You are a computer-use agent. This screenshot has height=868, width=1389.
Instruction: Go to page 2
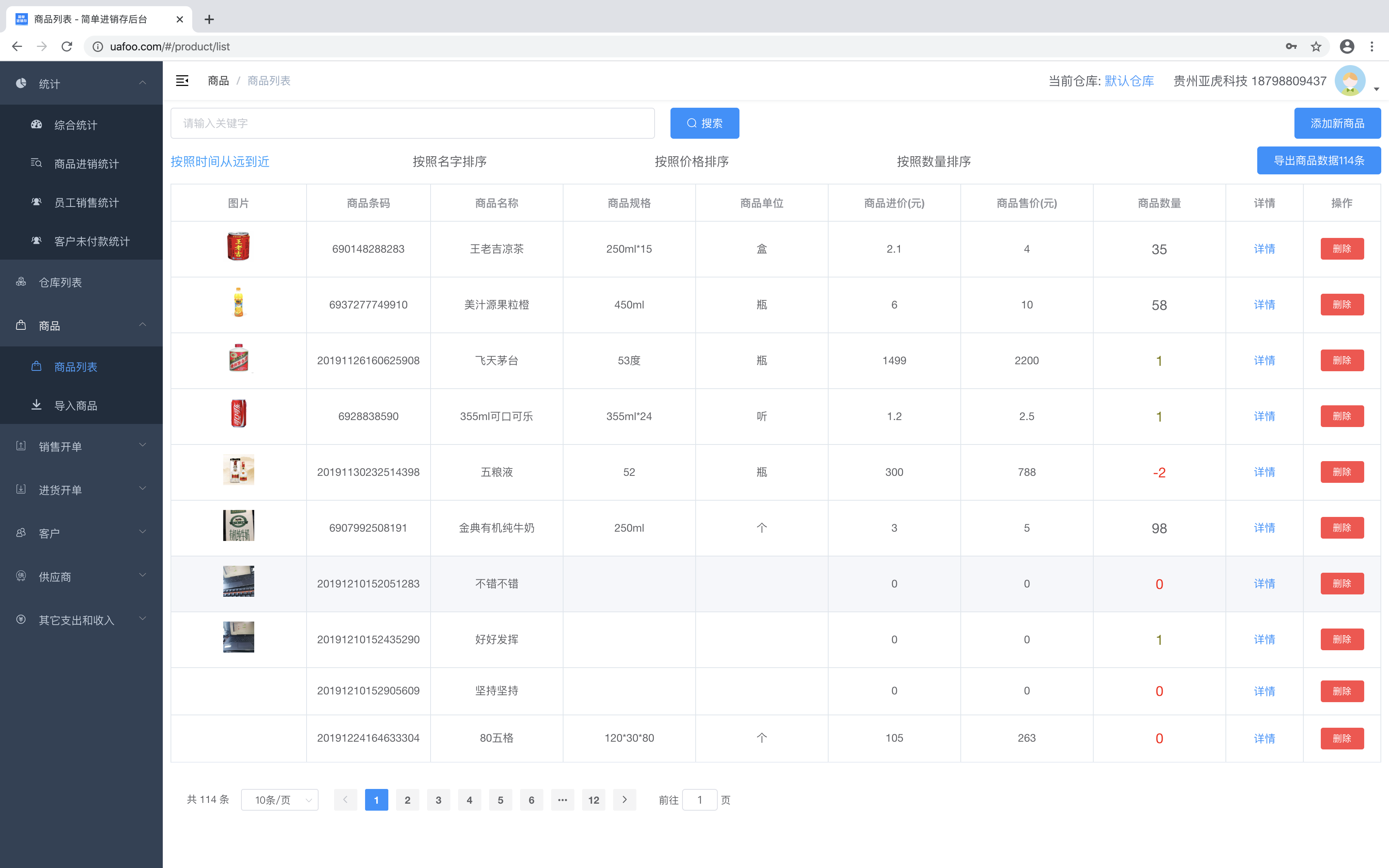tap(408, 800)
